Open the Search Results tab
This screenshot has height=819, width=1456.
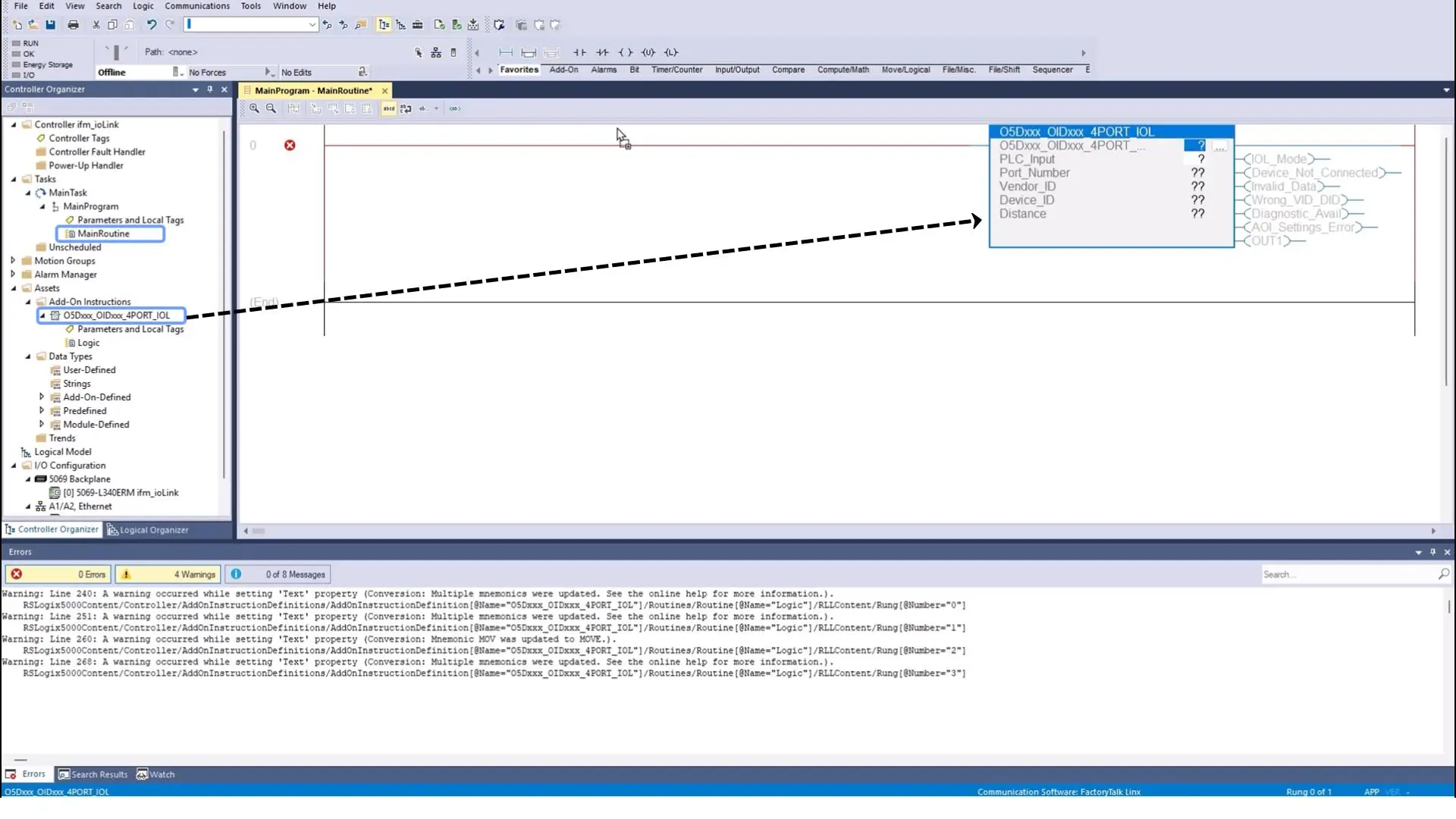pos(93,774)
